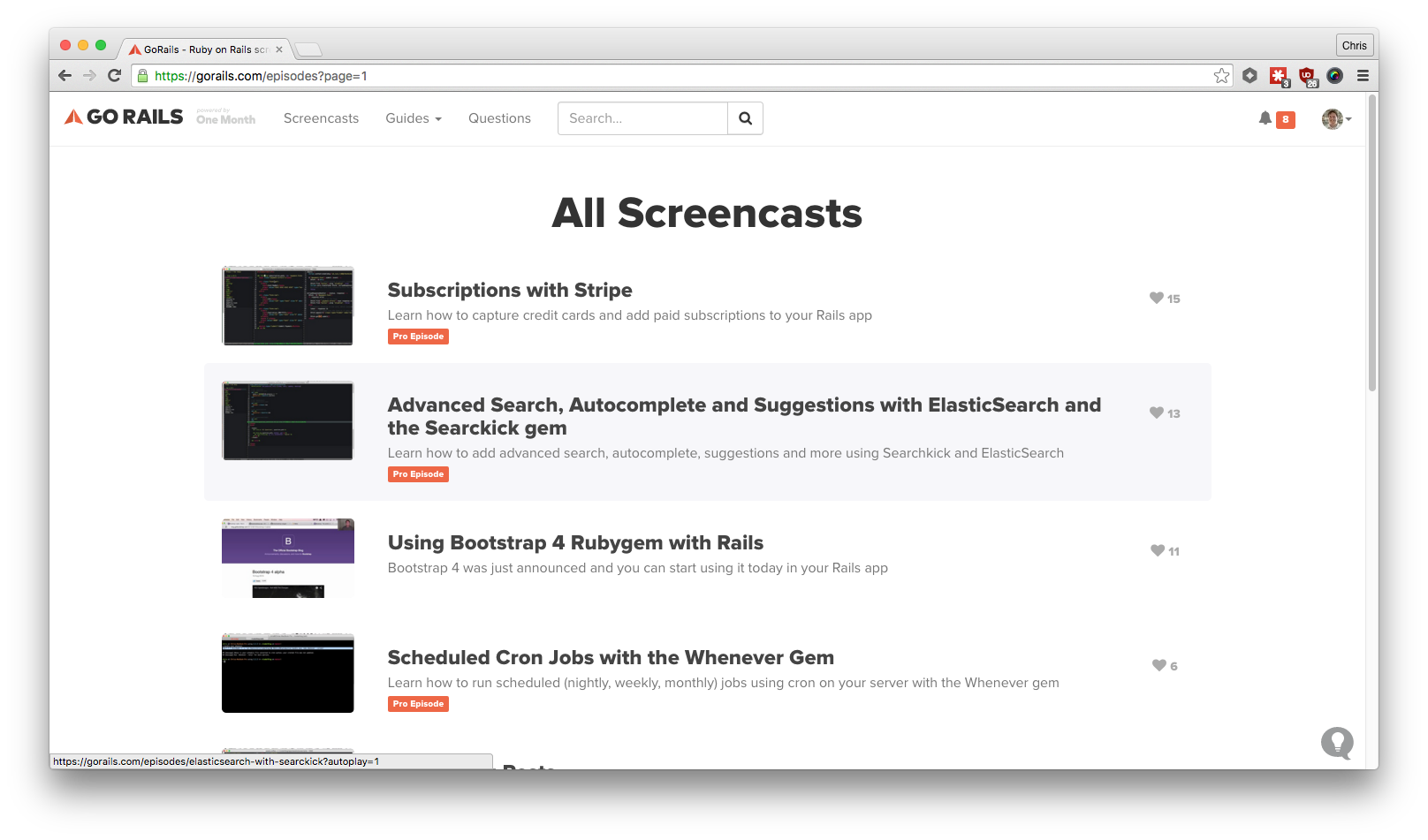
Task: Click the GoRails logo
Action: [x=123, y=116]
